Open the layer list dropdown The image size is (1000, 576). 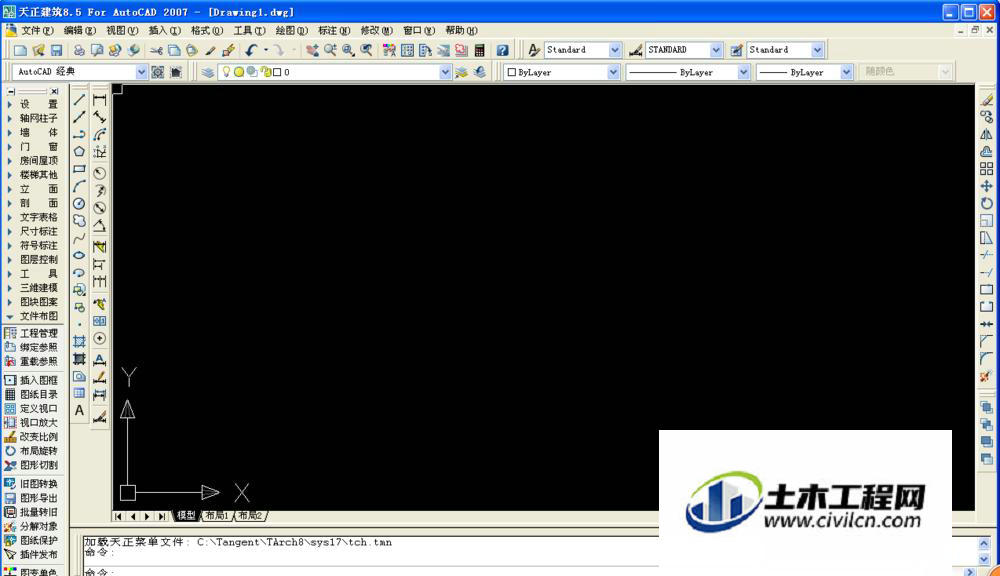[445, 72]
